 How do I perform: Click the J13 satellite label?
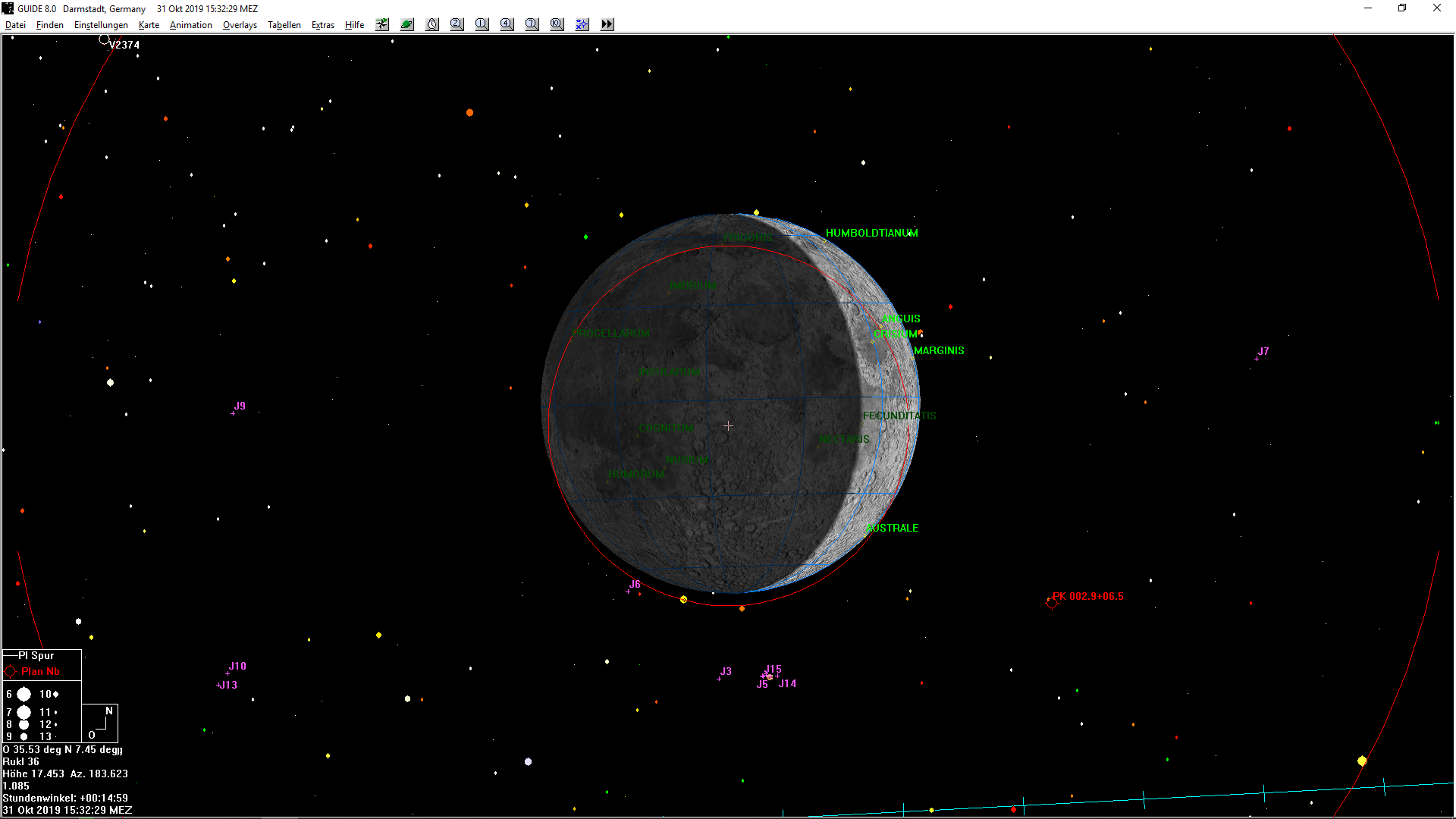click(228, 685)
